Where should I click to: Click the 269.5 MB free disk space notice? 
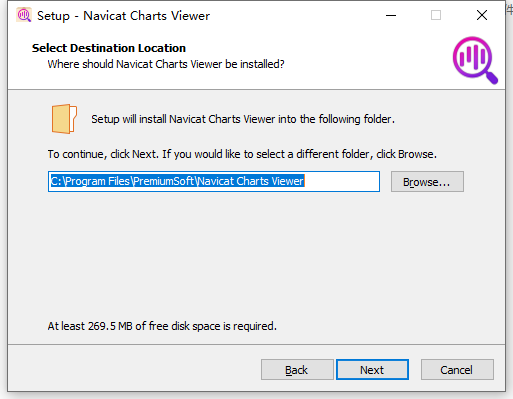pos(162,326)
